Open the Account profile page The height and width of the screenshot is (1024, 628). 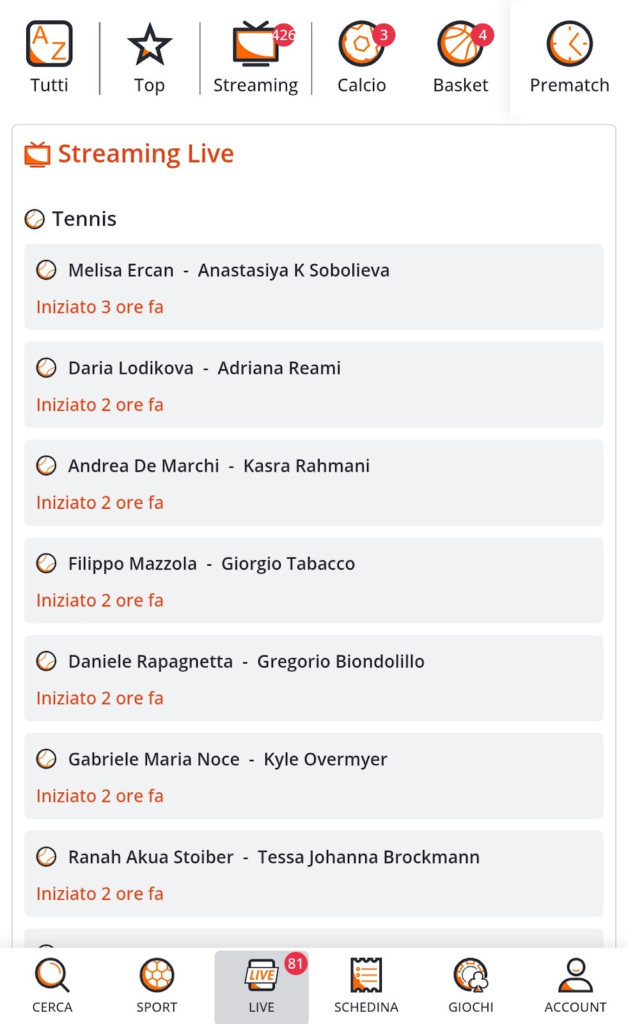coord(575,985)
